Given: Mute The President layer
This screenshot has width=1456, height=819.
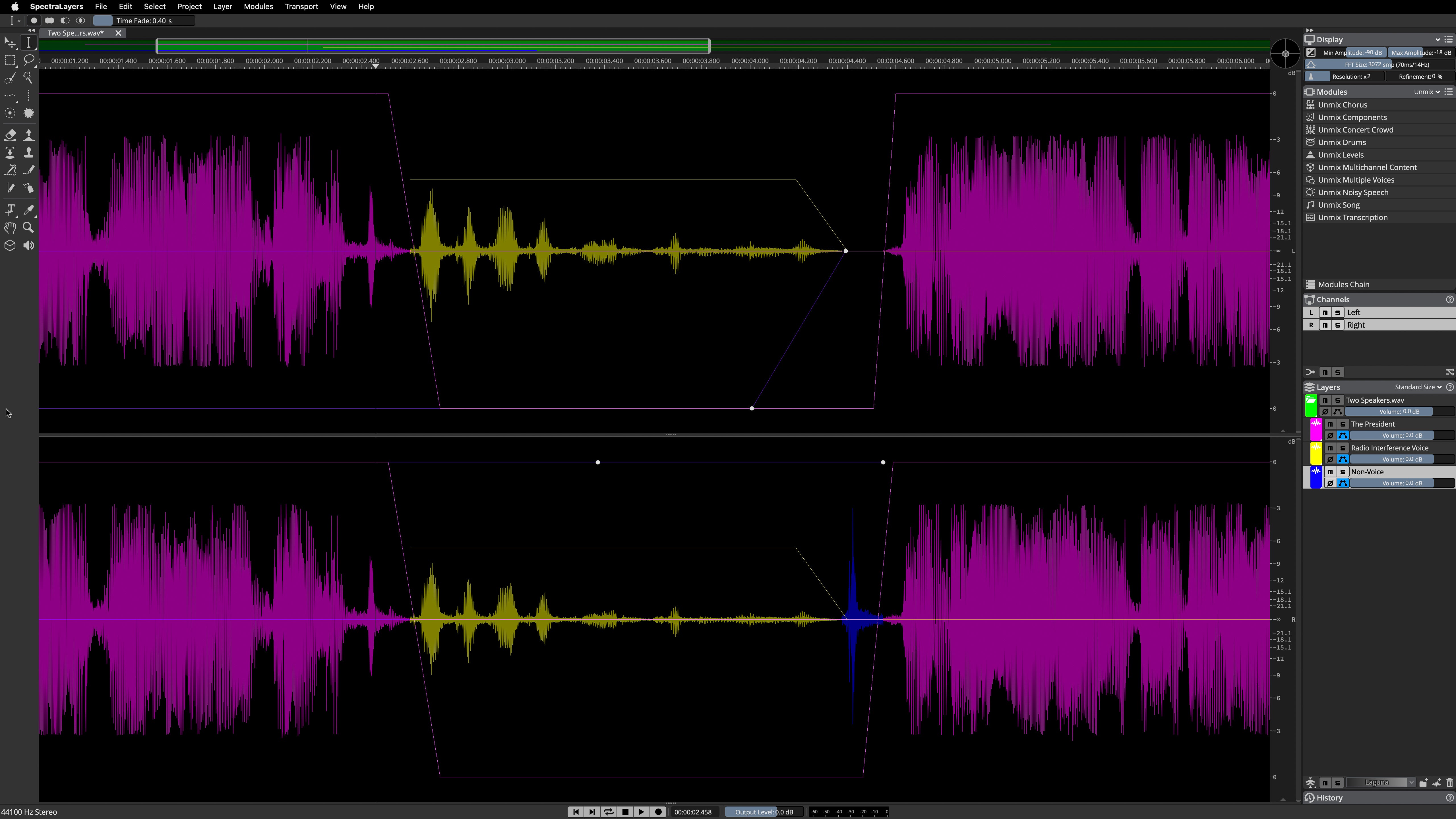Looking at the screenshot, I should (x=1330, y=424).
